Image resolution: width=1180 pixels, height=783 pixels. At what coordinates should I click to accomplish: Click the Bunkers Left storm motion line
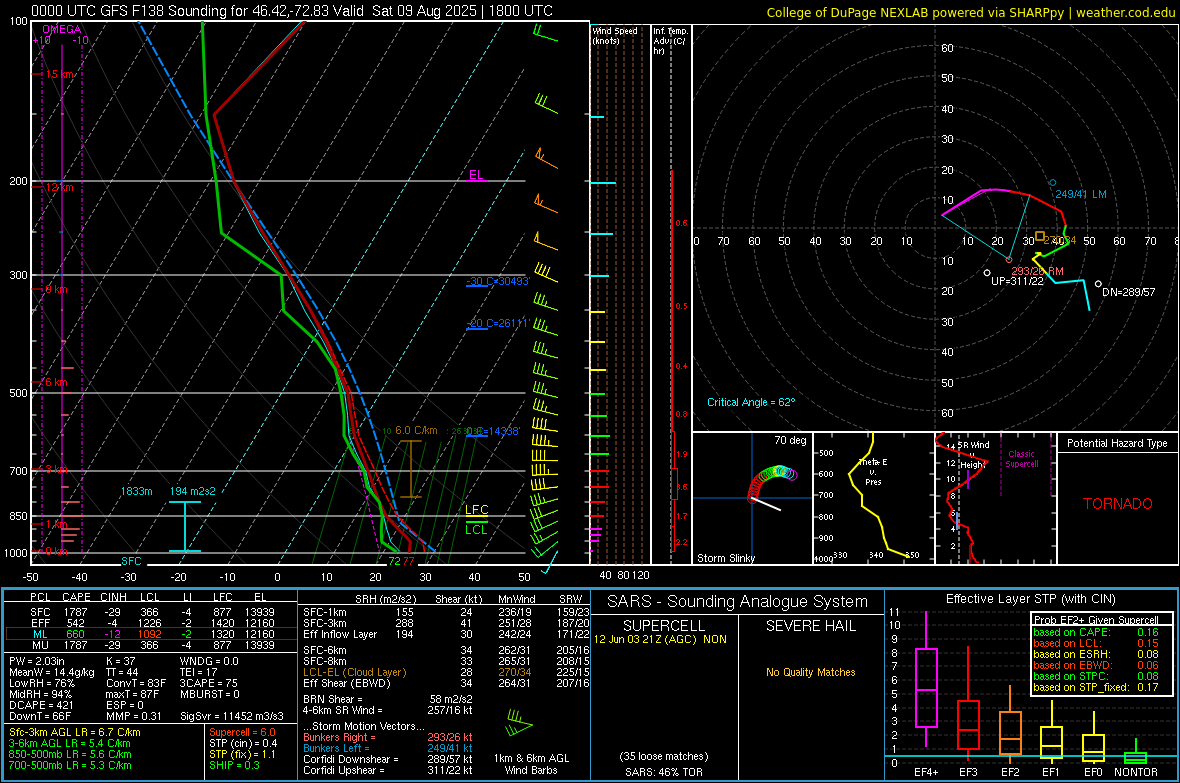pyautogui.click(x=388, y=748)
